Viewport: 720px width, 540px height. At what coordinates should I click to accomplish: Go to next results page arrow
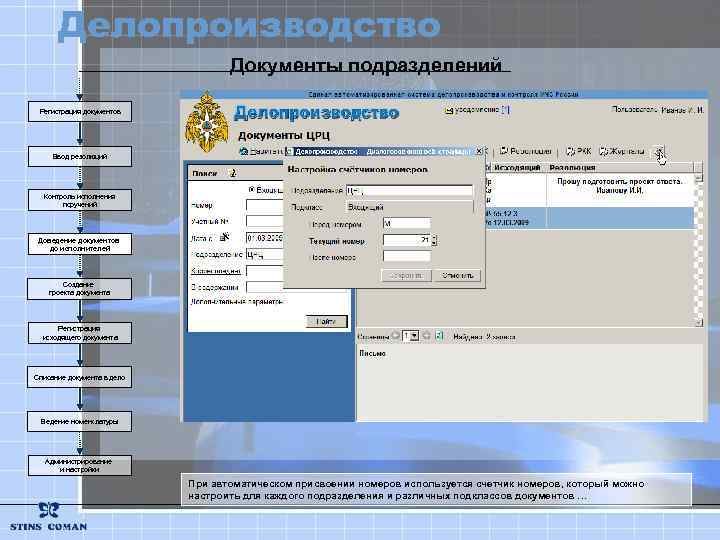tap(427, 336)
